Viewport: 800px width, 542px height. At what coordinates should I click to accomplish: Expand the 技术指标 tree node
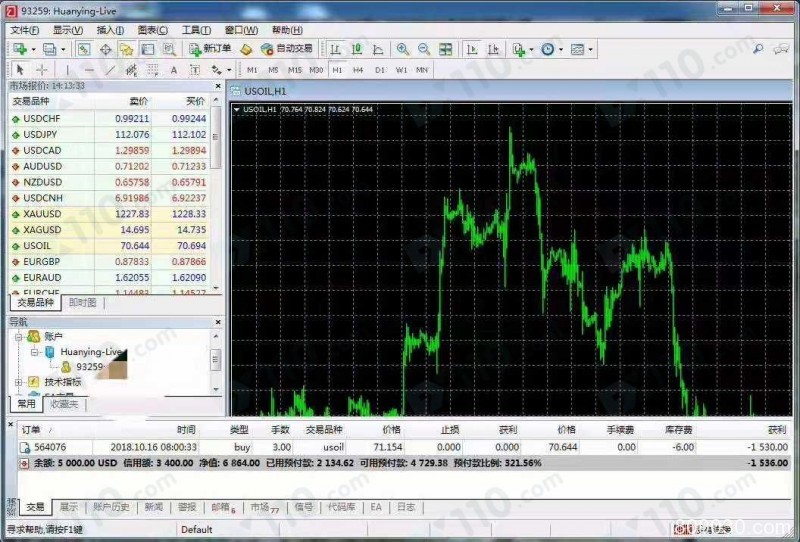[19, 382]
